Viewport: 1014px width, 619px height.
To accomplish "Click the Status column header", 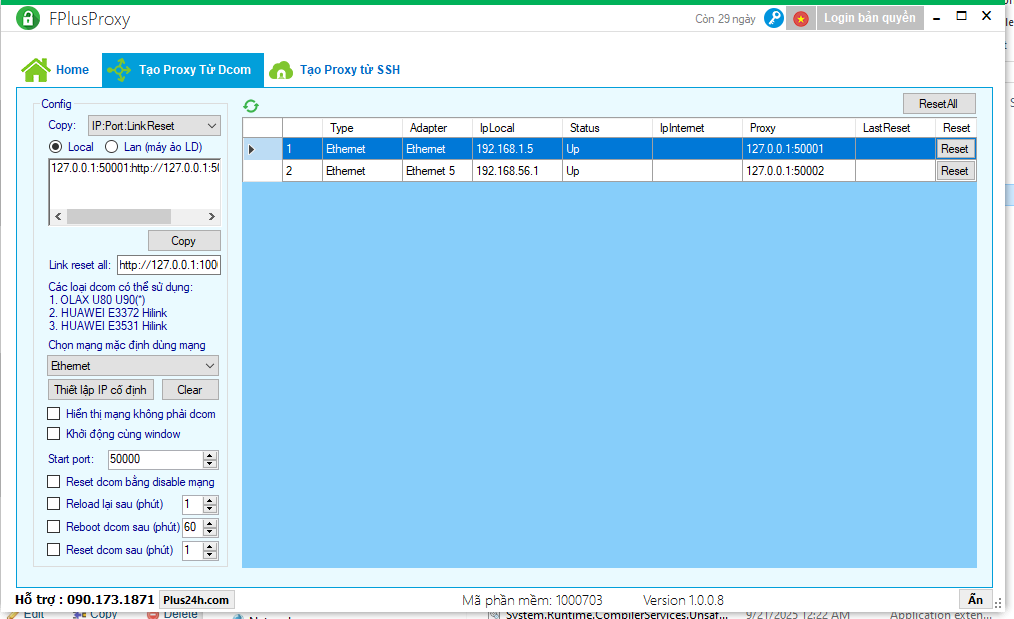I will click(607, 128).
